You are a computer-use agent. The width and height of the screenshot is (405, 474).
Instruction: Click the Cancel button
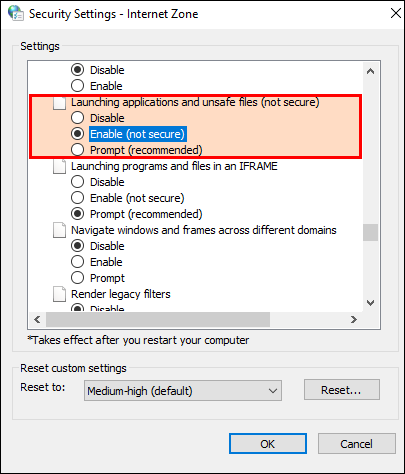356,444
